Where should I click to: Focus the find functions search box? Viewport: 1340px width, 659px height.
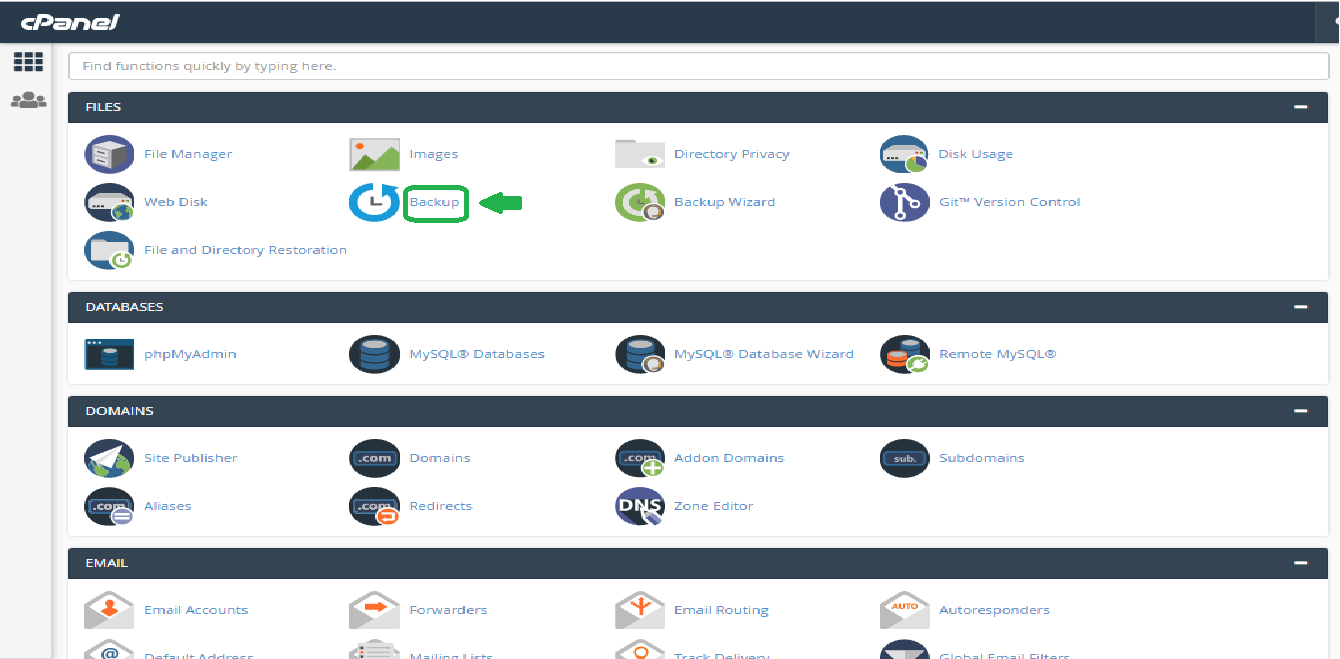[698, 66]
